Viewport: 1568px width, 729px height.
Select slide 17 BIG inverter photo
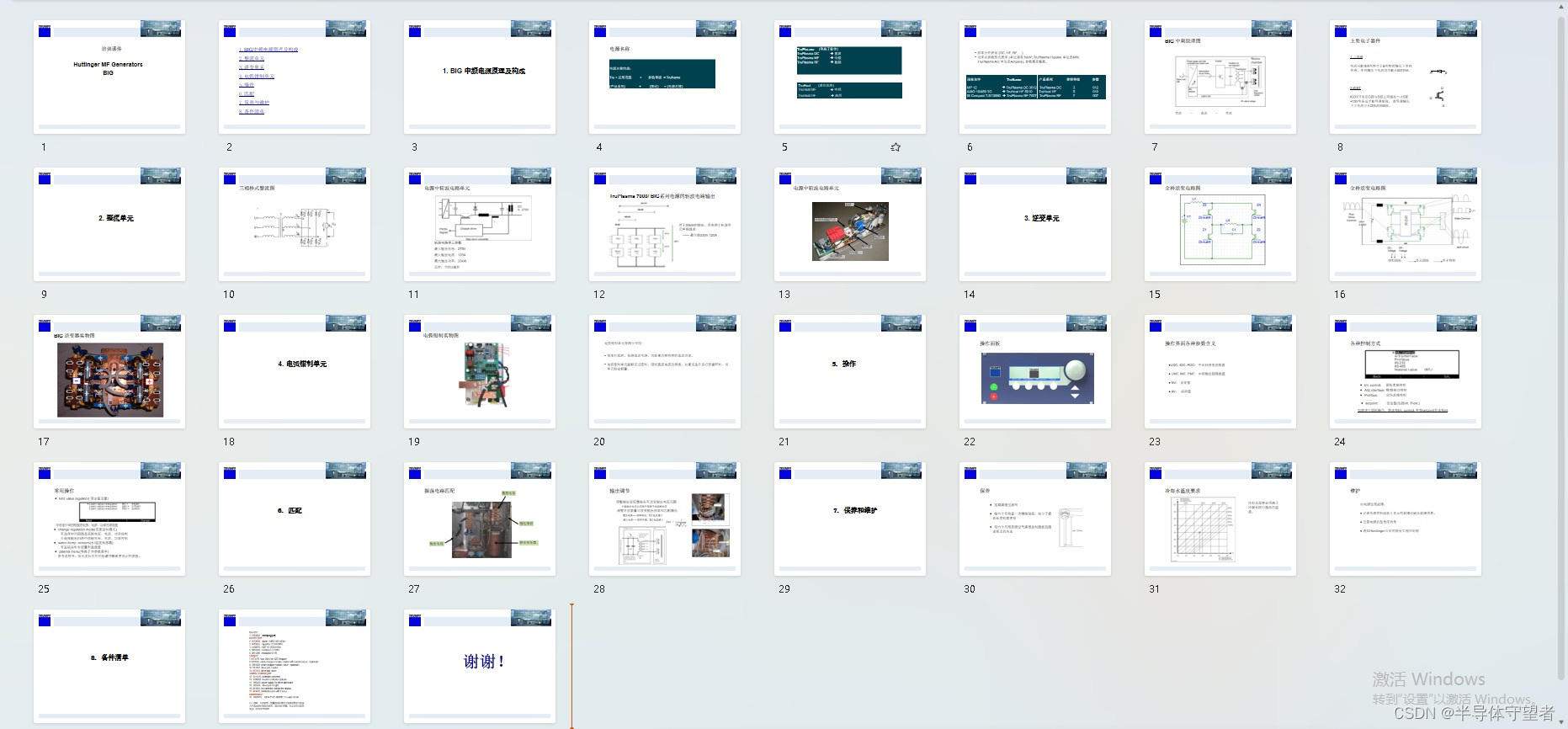109,371
